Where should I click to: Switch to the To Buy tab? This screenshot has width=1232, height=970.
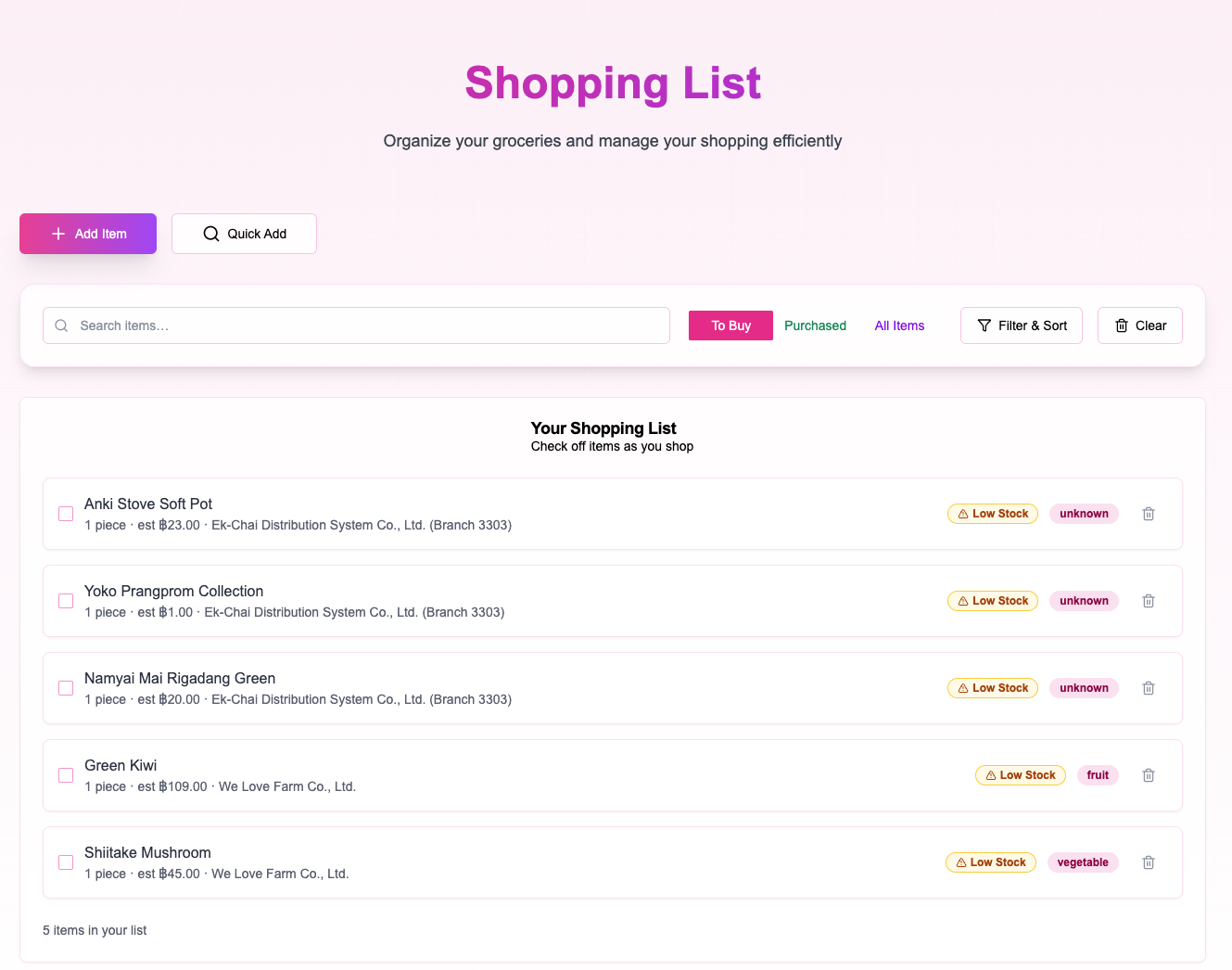point(730,325)
